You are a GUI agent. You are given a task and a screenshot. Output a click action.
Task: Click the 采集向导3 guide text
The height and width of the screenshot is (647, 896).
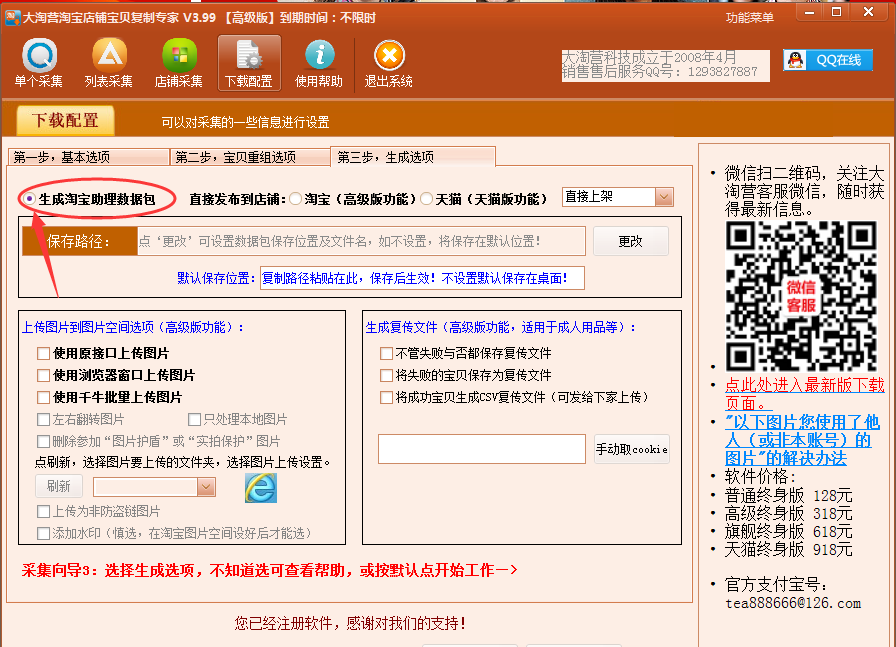270,570
